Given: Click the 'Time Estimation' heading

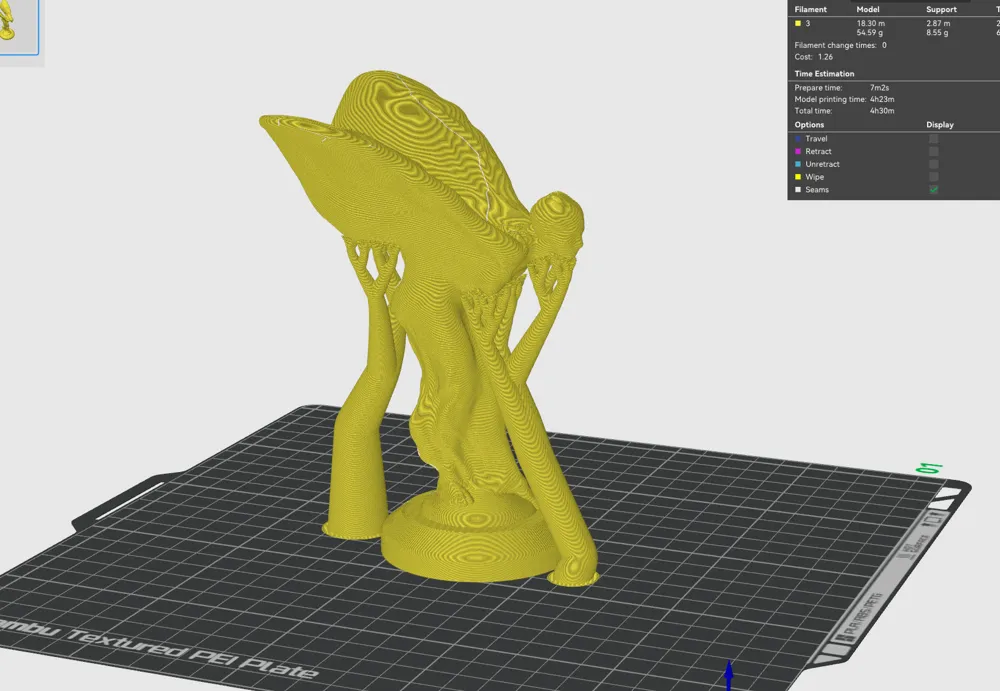Looking at the screenshot, I should tap(824, 74).
